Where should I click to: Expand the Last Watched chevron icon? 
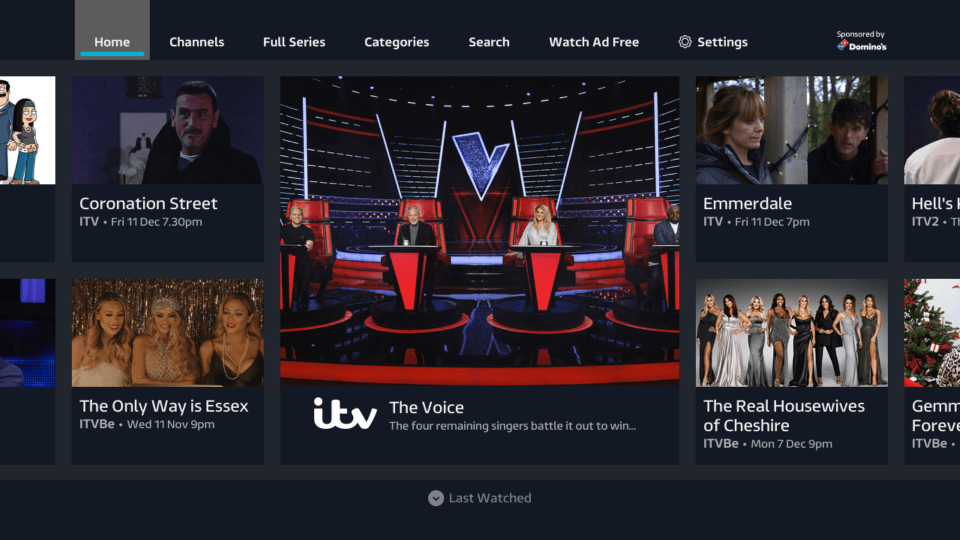point(436,498)
